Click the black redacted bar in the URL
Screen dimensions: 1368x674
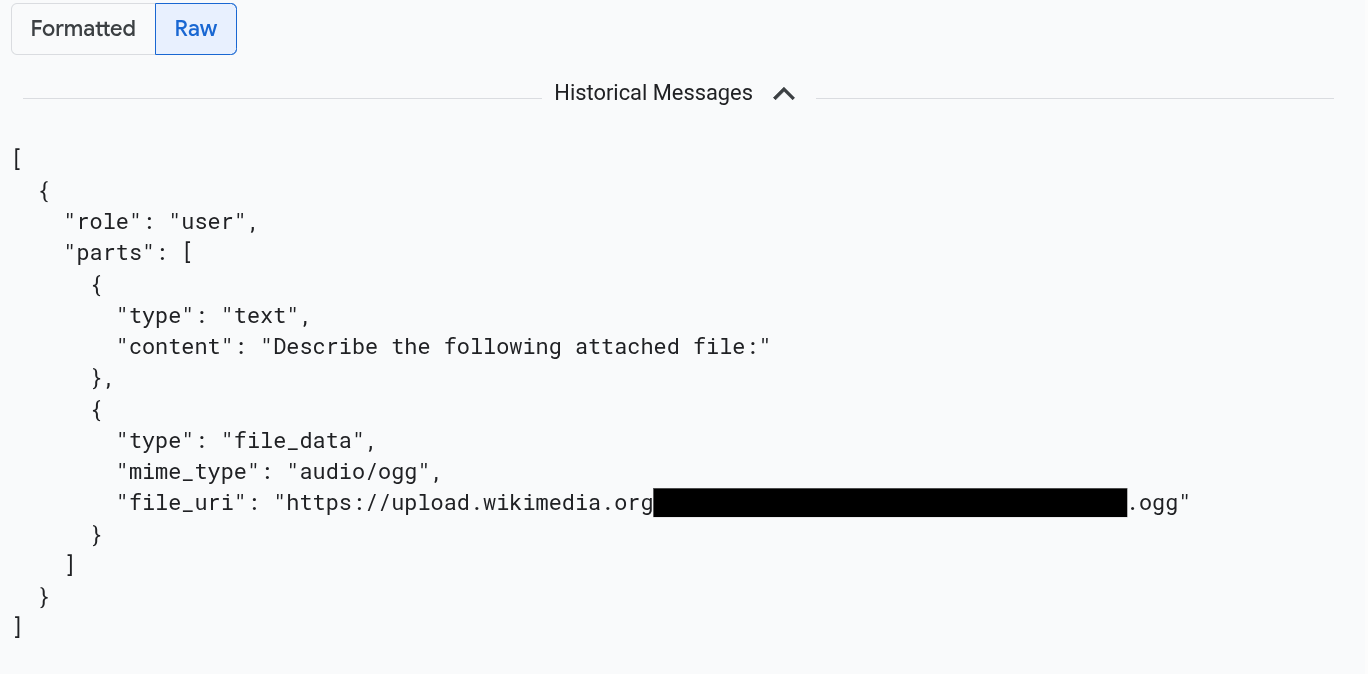coord(890,503)
